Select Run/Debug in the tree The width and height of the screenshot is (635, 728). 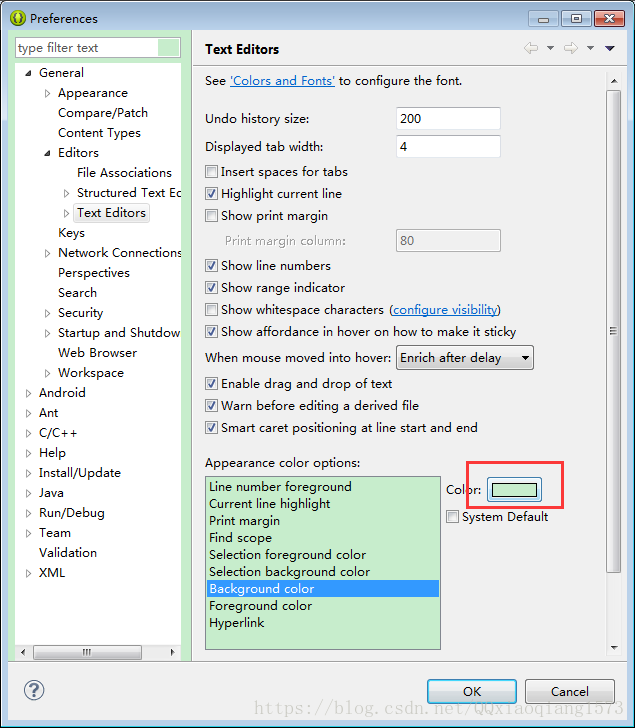[x=71, y=513]
